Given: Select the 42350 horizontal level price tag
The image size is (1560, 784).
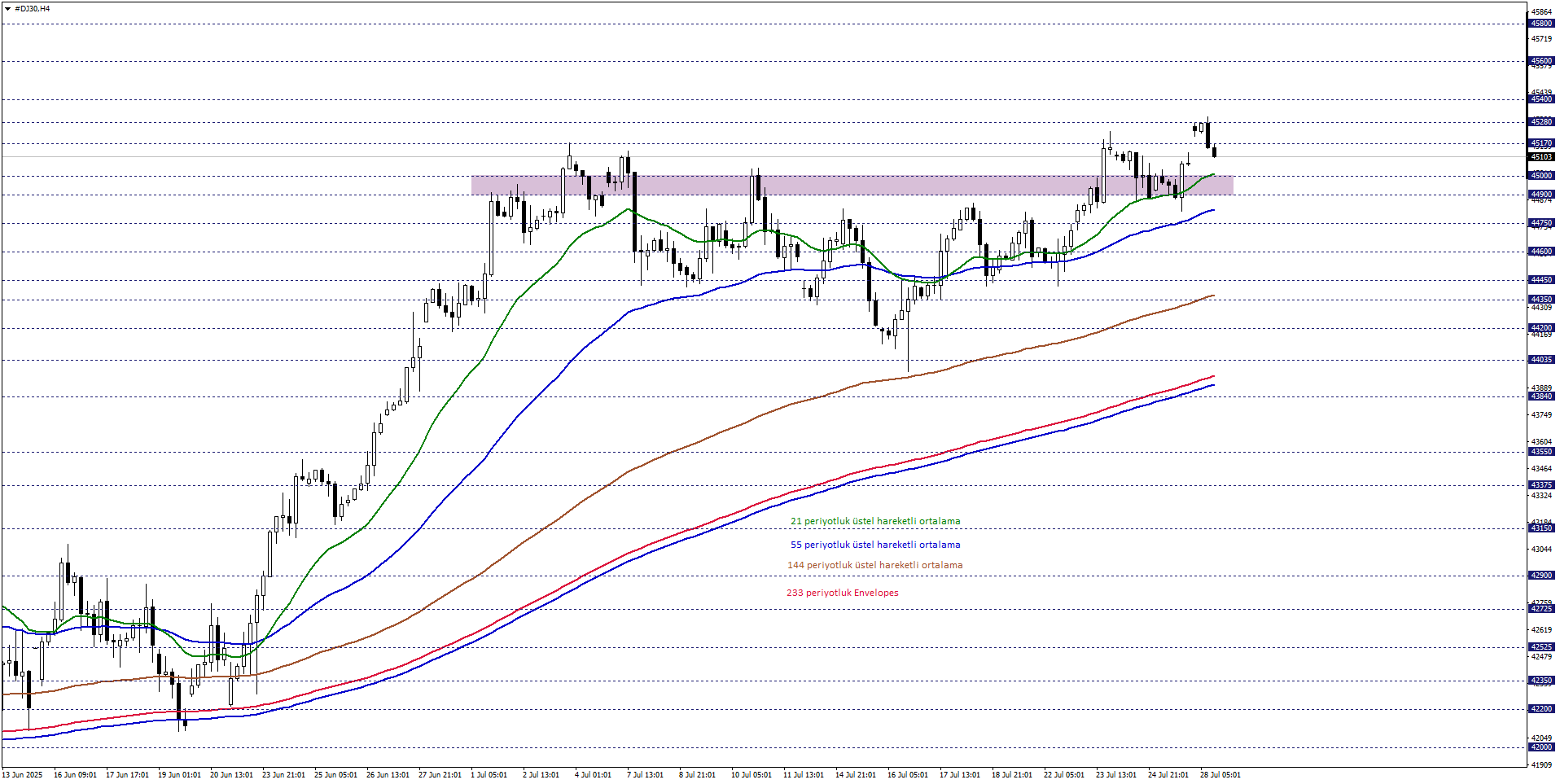Looking at the screenshot, I should 1542,681.
